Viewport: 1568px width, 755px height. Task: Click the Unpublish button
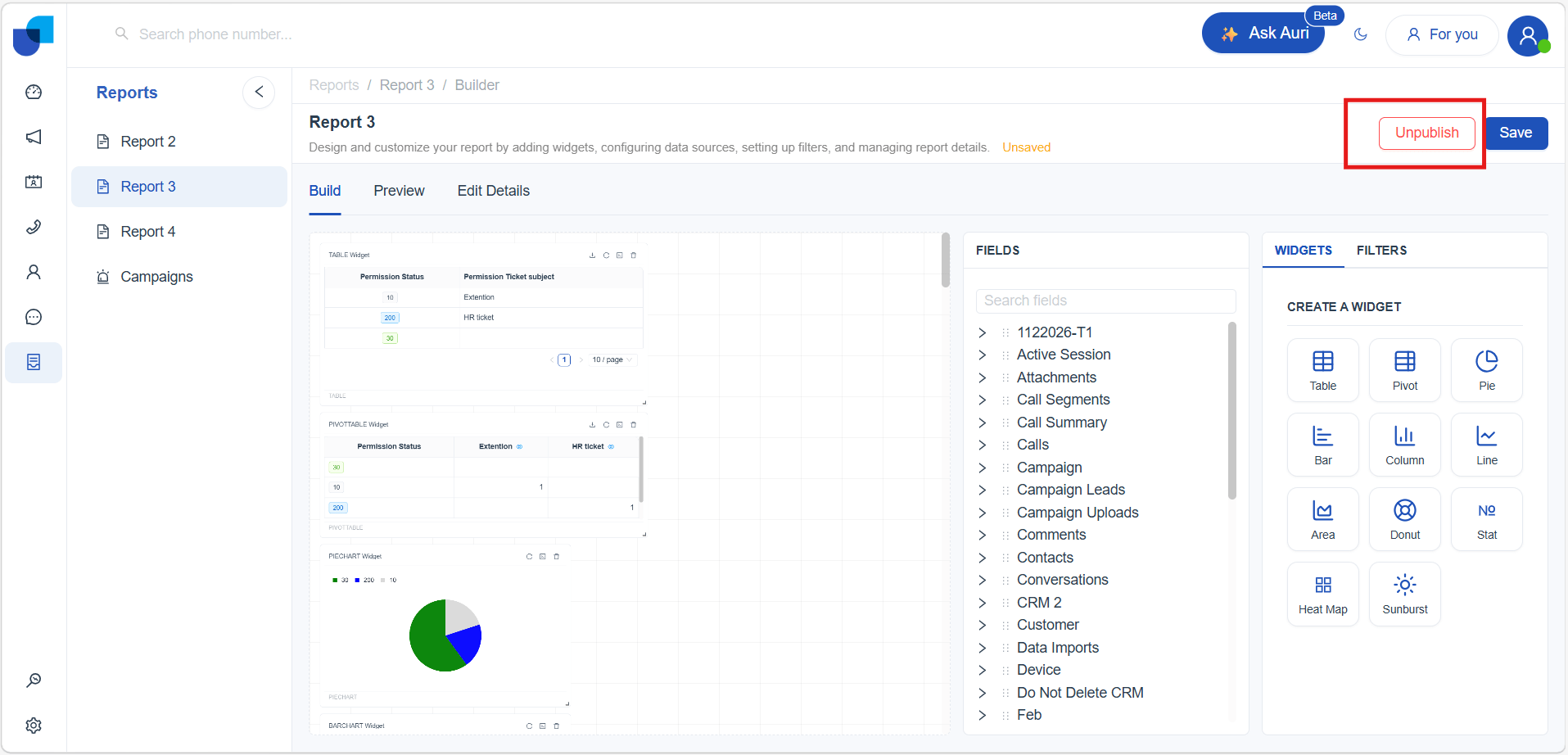click(x=1426, y=133)
